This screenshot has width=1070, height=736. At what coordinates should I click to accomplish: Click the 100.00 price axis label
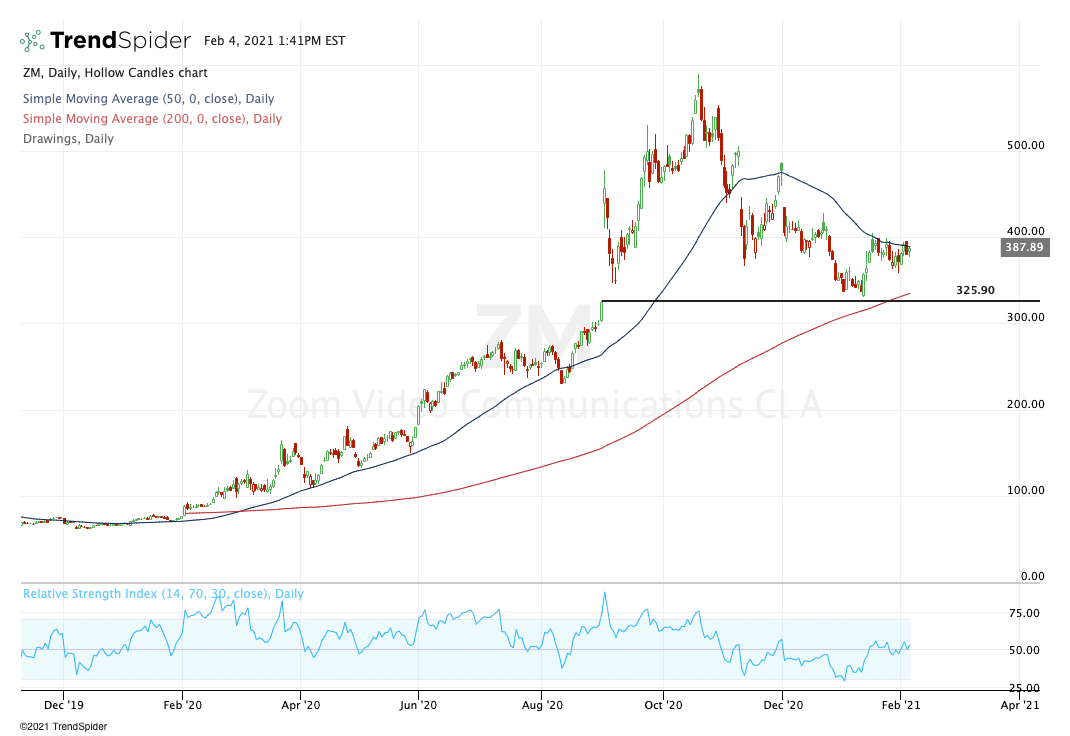pyautogui.click(x=1026, y=490)
